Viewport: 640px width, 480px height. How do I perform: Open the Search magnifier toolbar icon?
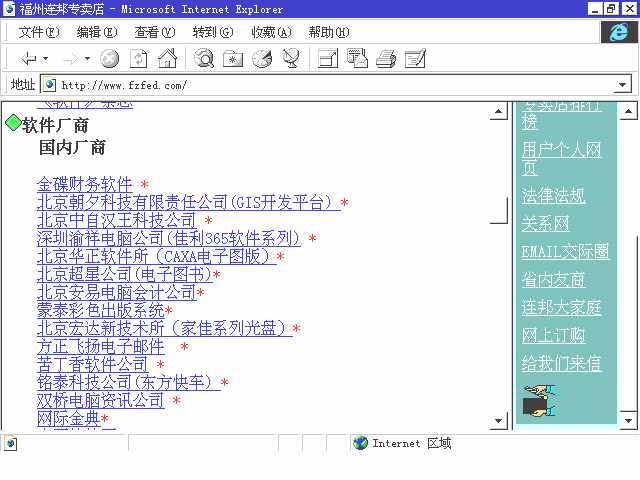pos(204,59)
